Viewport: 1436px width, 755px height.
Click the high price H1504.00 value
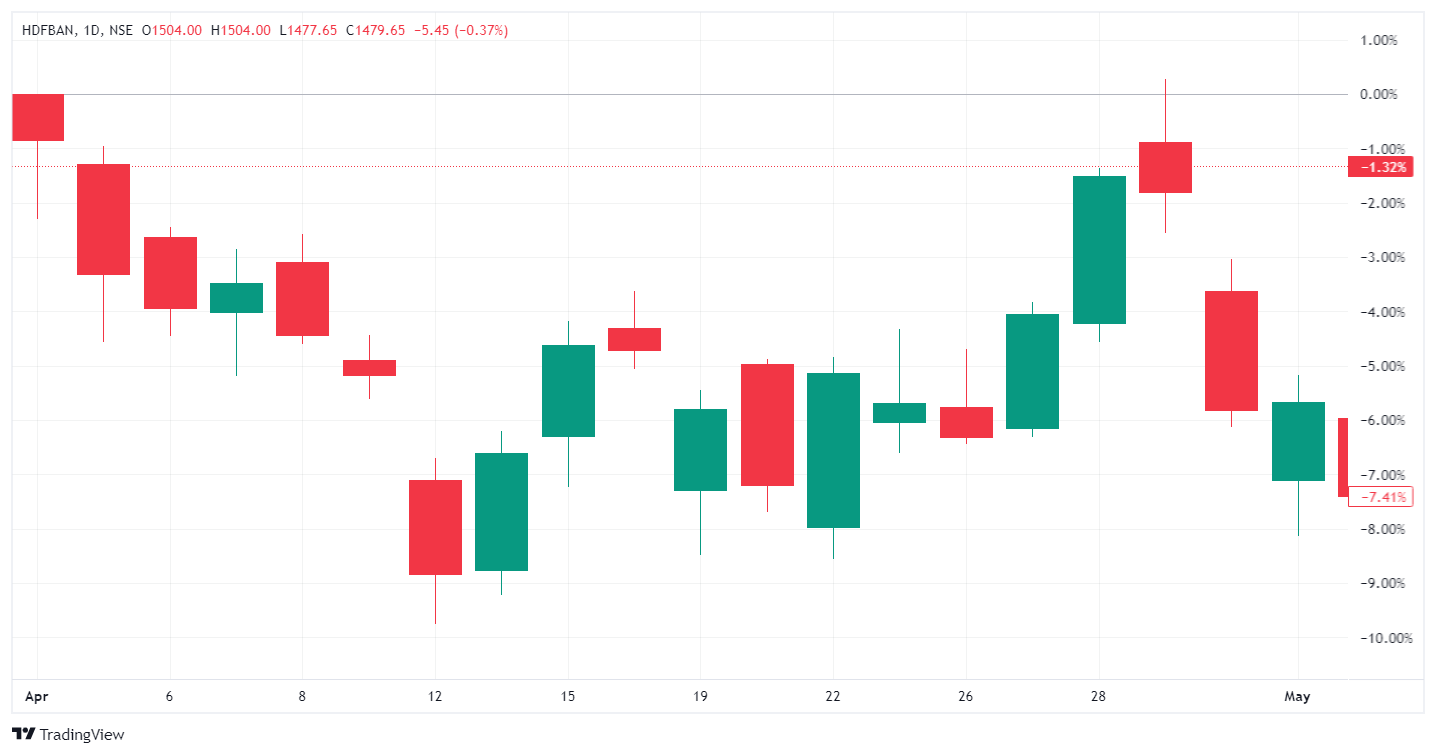[x=241, y=30]
